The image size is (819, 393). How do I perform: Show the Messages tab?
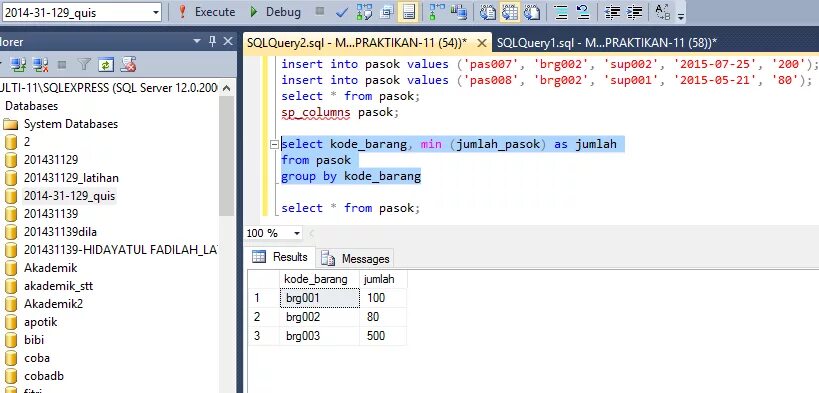click(x=356, y=258)
